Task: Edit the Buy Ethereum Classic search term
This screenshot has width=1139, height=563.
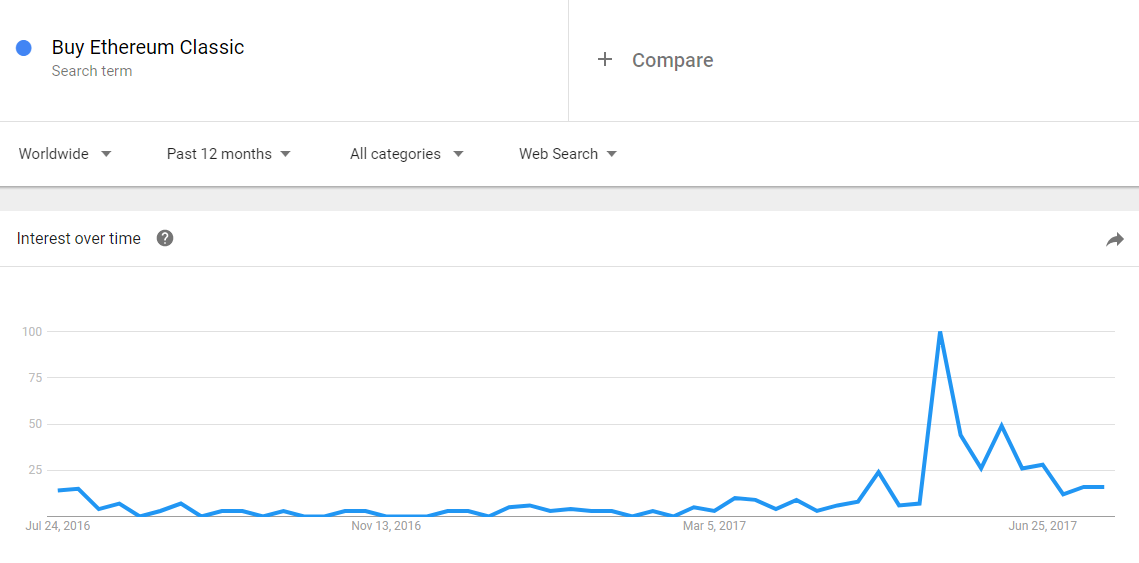Action: coord(147,48)
